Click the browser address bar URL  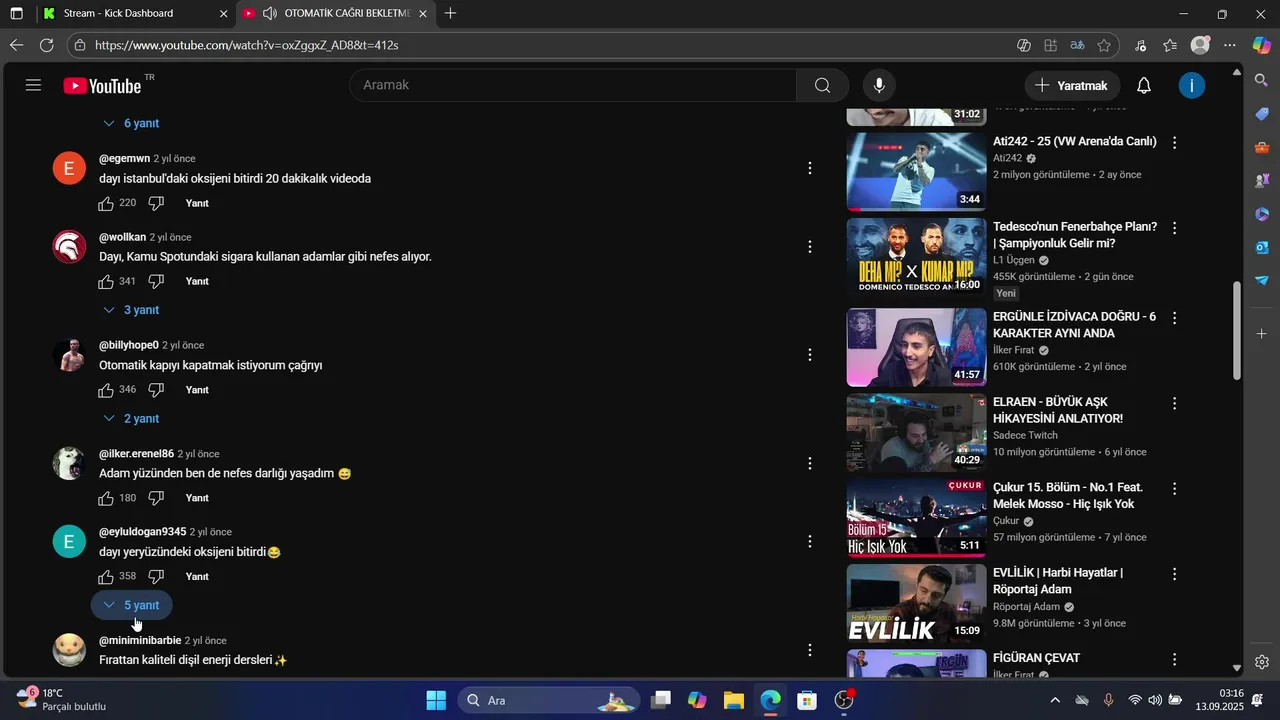click(247, 45)
